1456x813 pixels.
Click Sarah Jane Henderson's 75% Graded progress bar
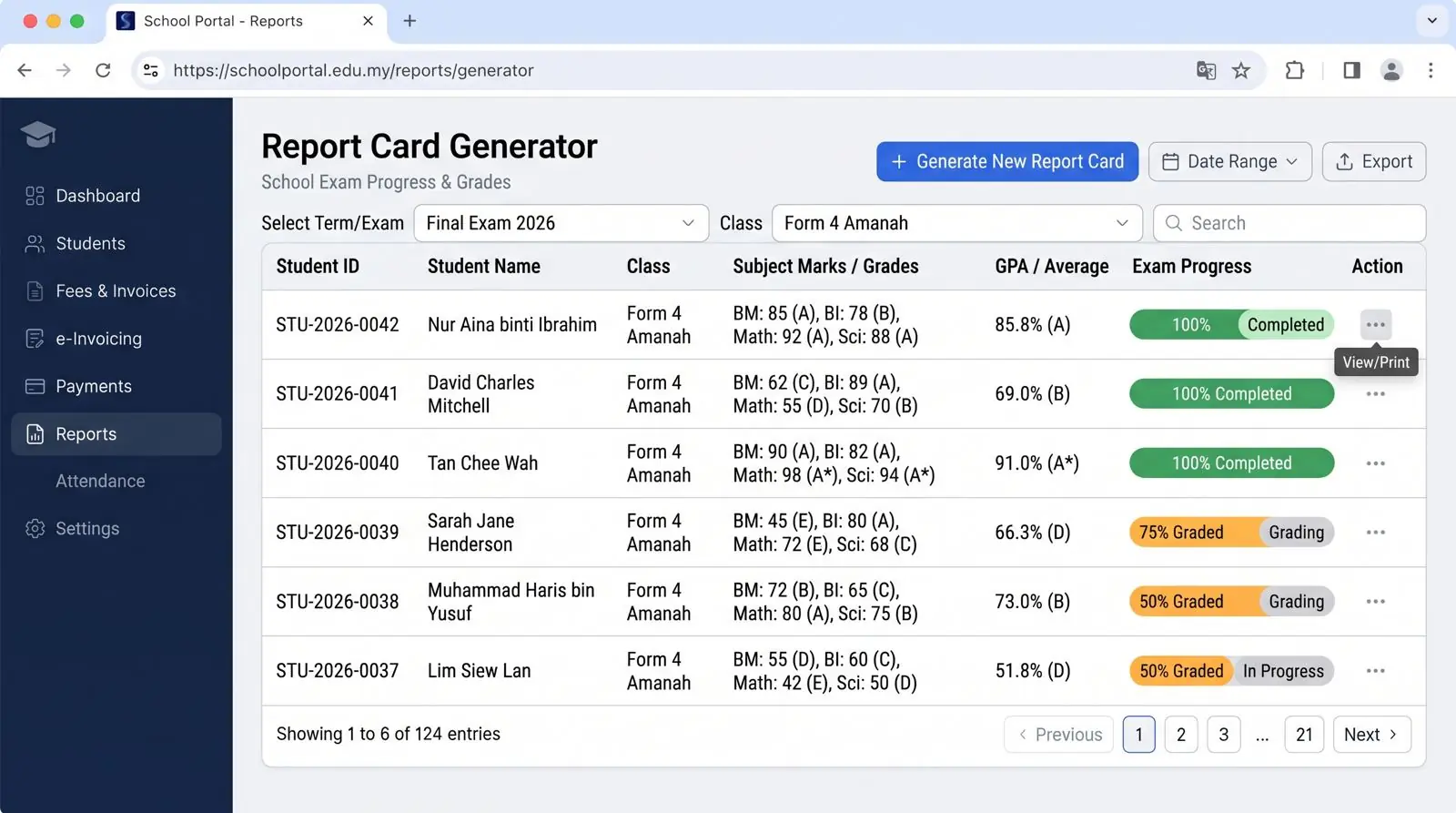point(1231,533)
